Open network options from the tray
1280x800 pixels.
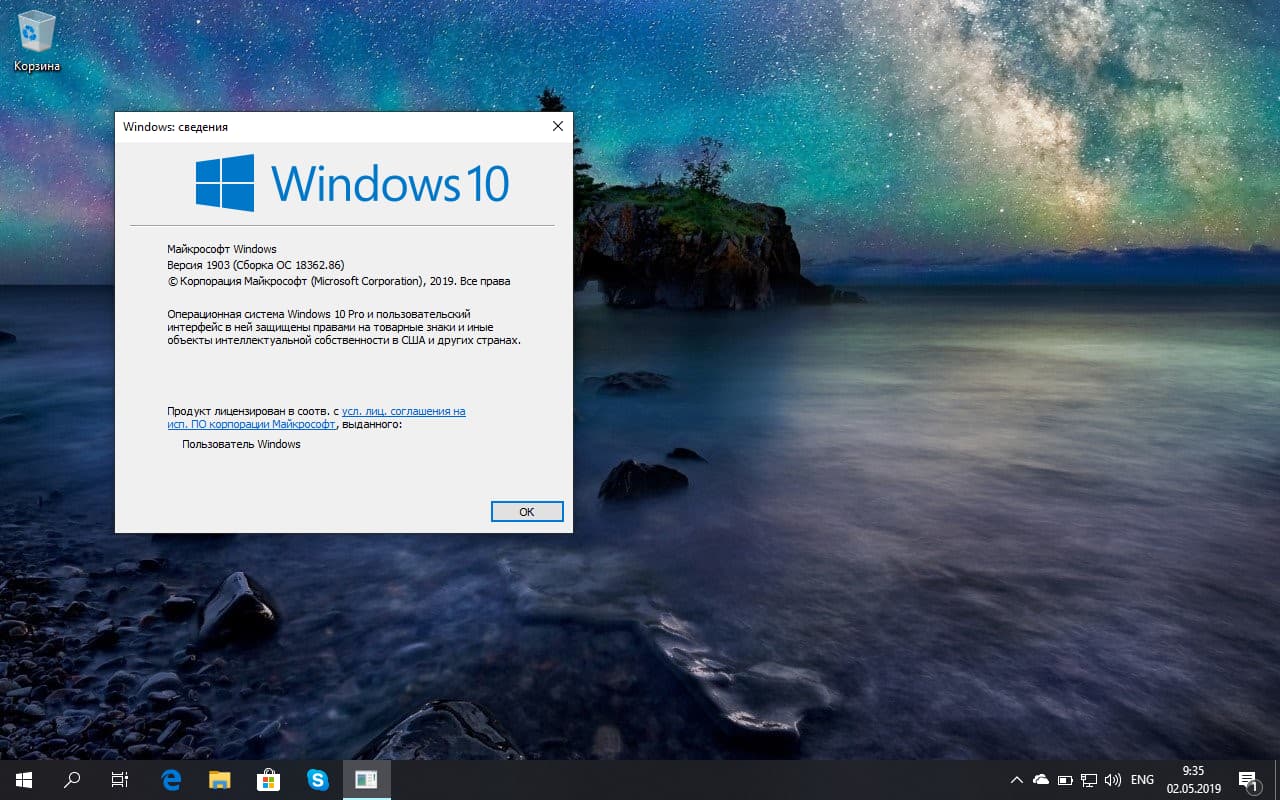point(1089,779)
